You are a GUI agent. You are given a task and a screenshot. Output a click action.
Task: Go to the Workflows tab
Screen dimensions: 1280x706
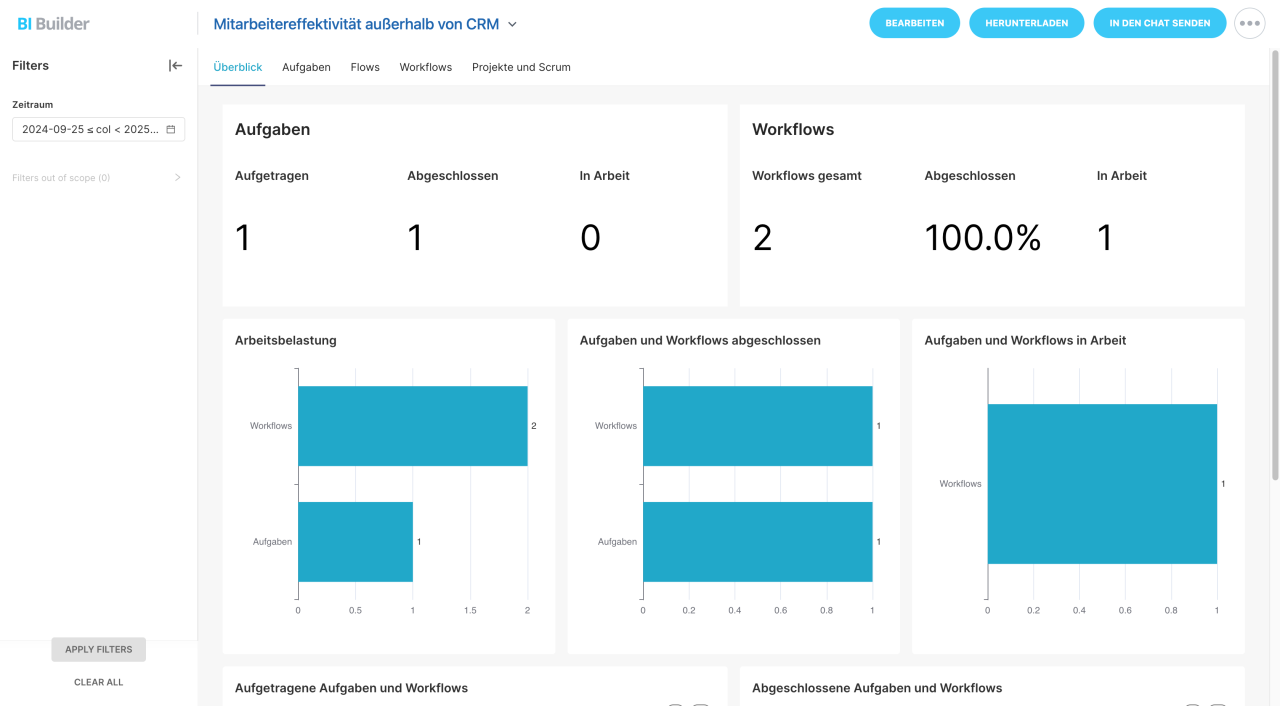point(426,67)
